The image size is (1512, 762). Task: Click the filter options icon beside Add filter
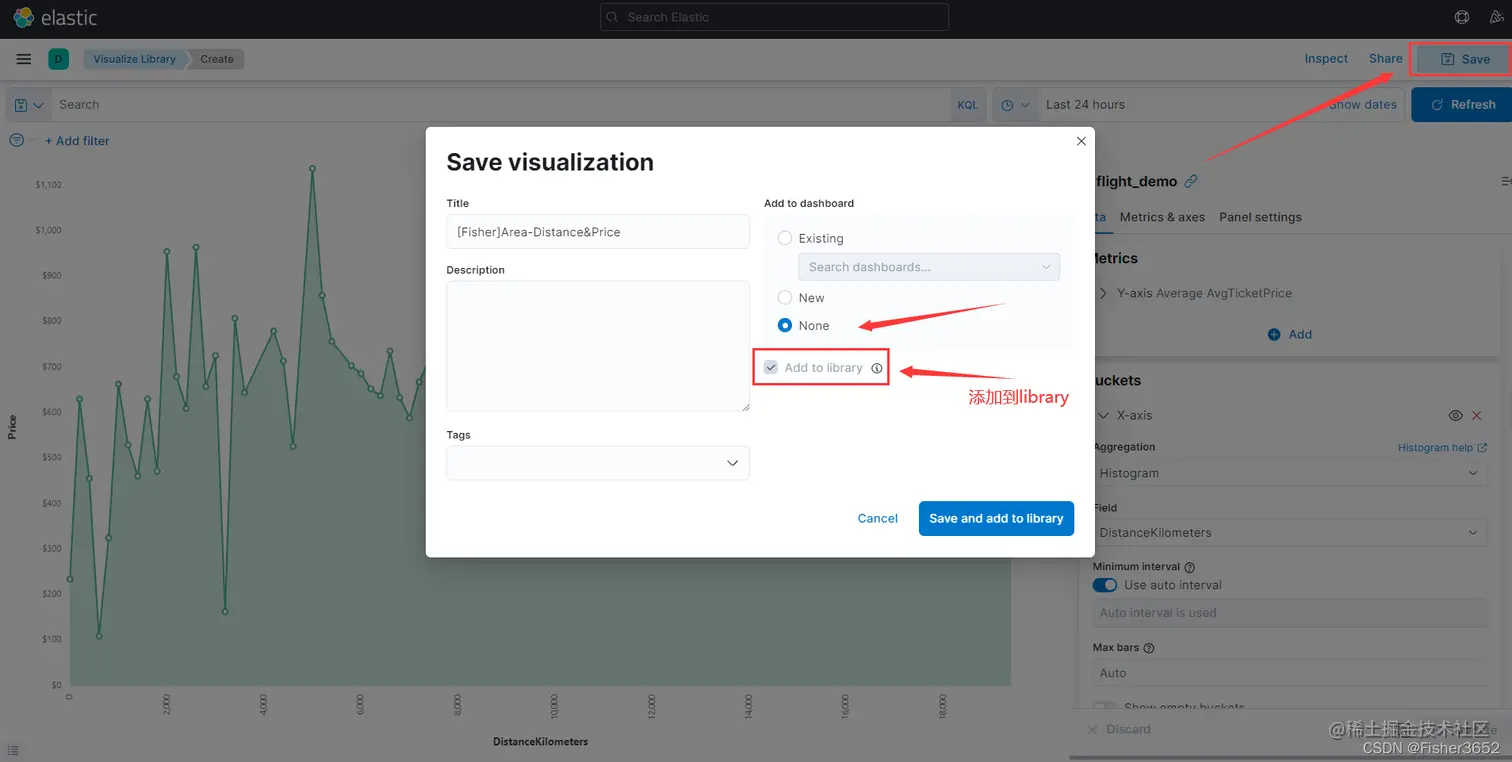coord(16,141)
